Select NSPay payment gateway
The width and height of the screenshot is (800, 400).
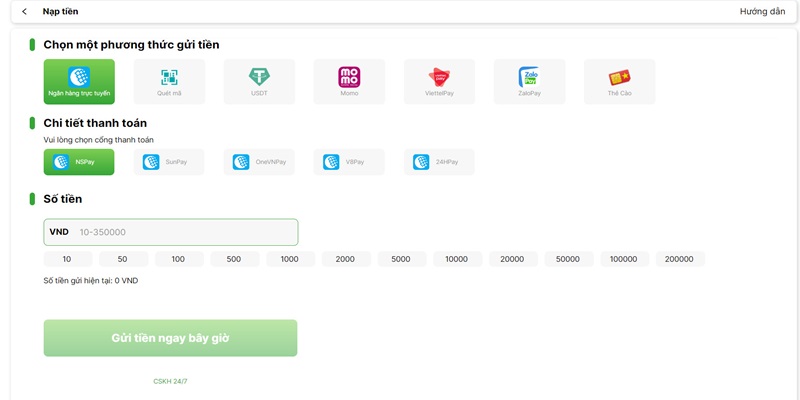79,162
